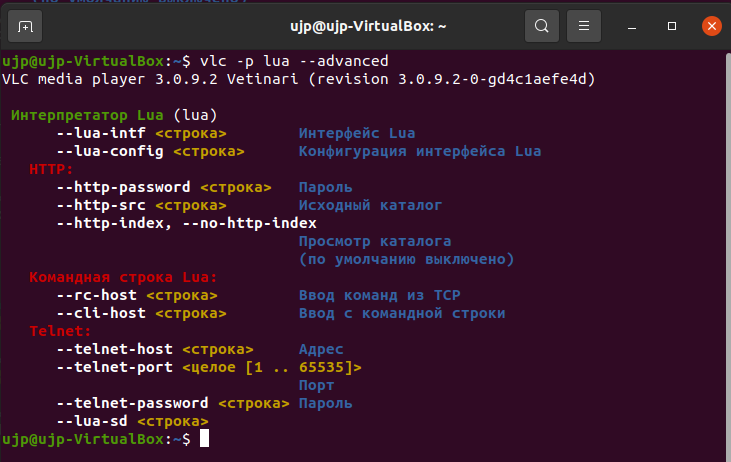Minimize the terminal window

pos(632,26)
